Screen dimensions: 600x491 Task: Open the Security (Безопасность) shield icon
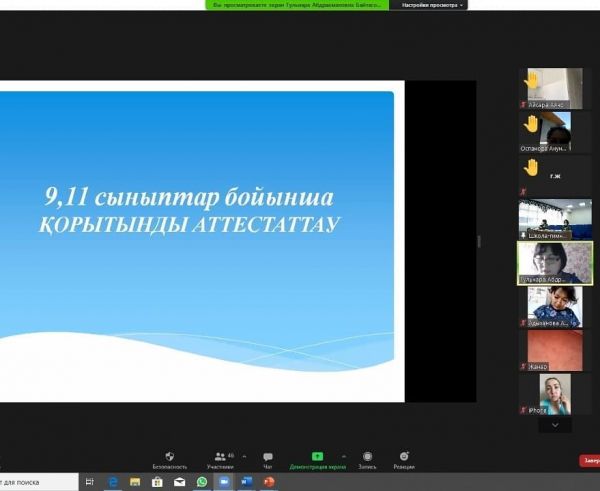169,457
